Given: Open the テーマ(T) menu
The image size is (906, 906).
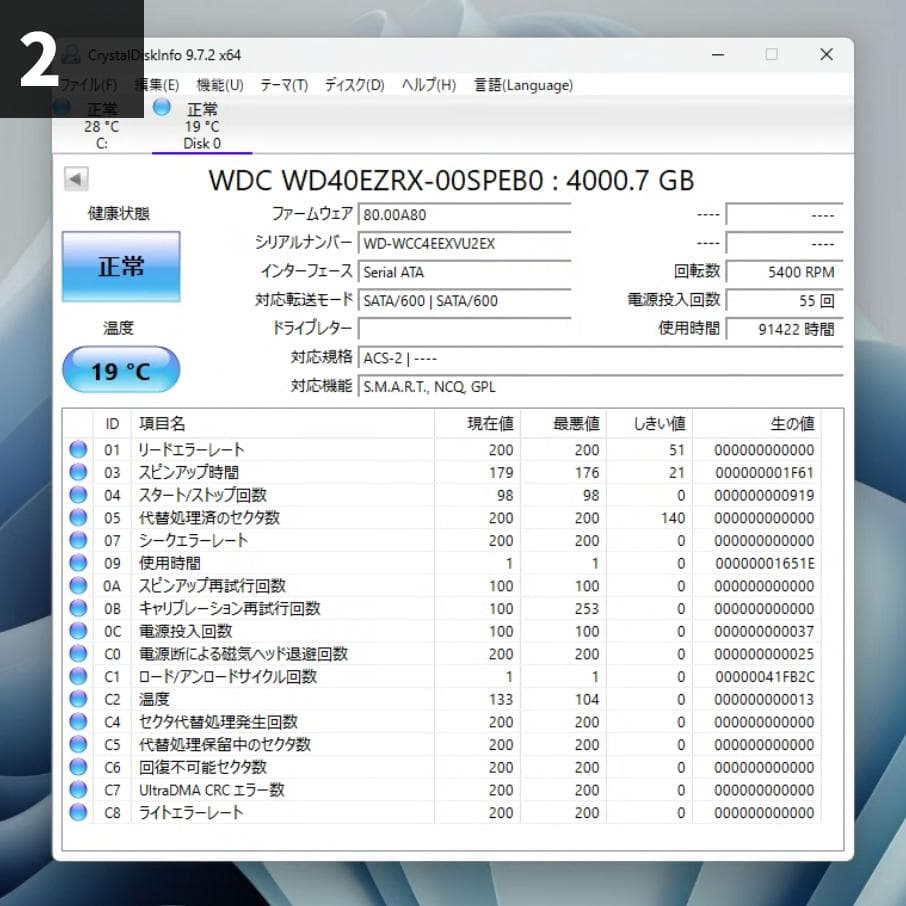Looking at the screenshot, I should point(283,85).
